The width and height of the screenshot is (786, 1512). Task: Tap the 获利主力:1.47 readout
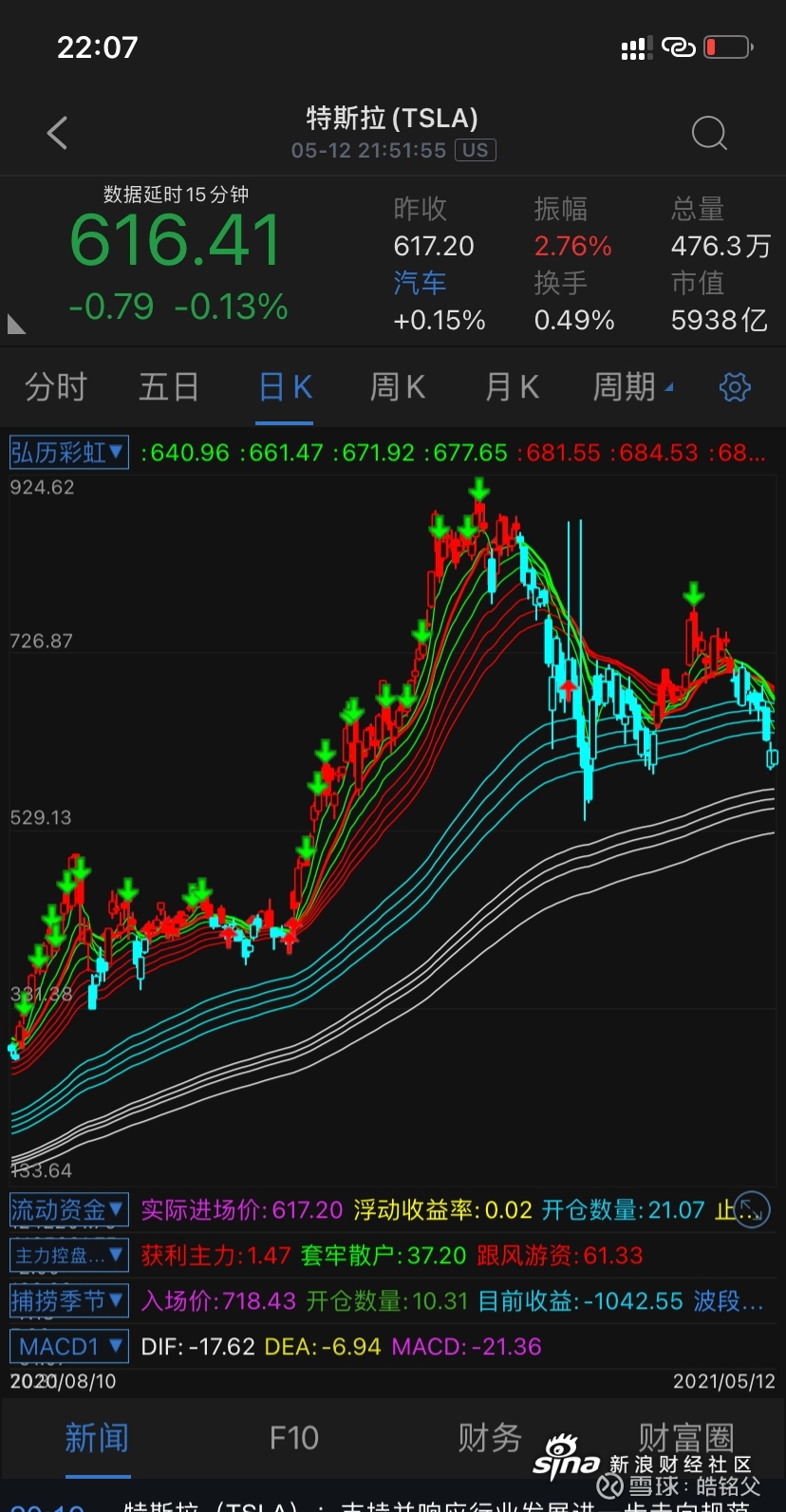tap(216, 1256)
